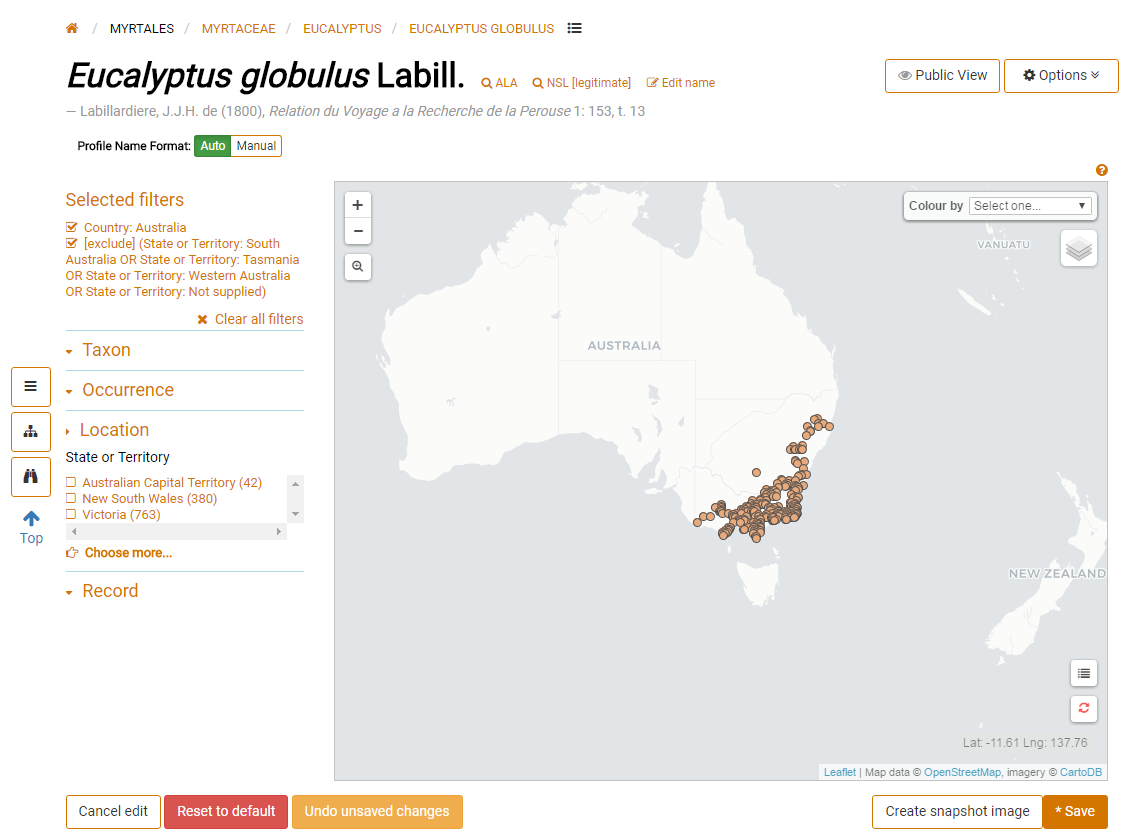Switch Profile Name Format to Manual

pyautogui.click(x=255, y=145)
